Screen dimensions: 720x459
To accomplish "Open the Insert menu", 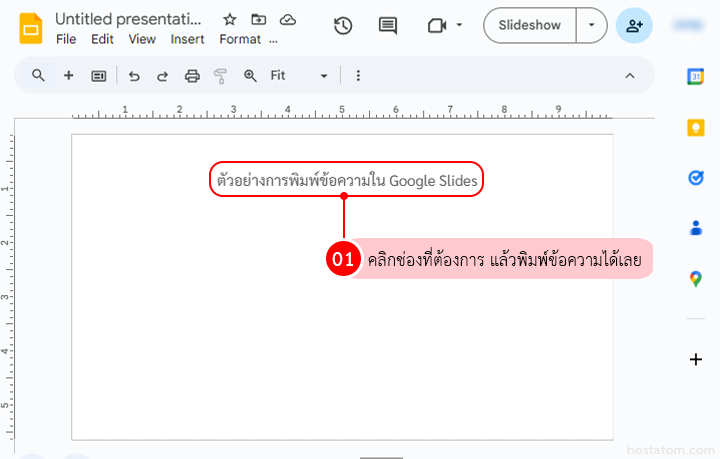I will pos(187,39).
